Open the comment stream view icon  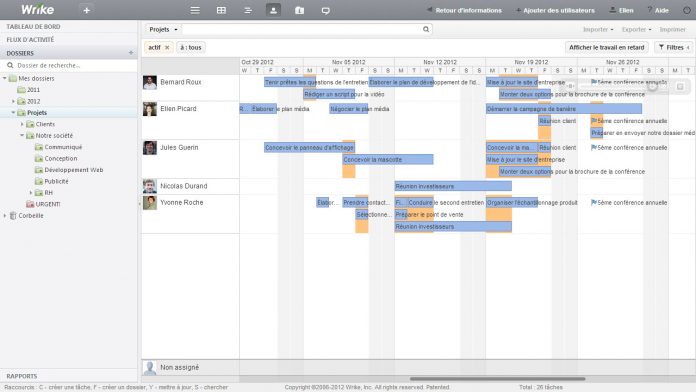325,10
